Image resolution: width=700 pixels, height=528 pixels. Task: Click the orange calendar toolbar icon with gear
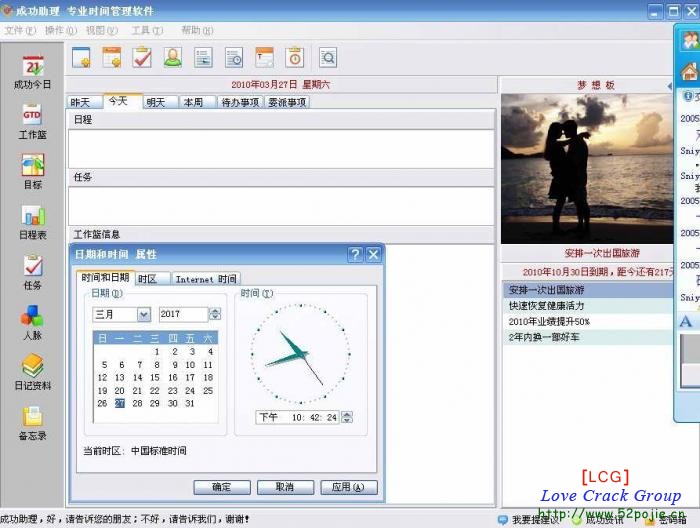(x=112, y=58)
